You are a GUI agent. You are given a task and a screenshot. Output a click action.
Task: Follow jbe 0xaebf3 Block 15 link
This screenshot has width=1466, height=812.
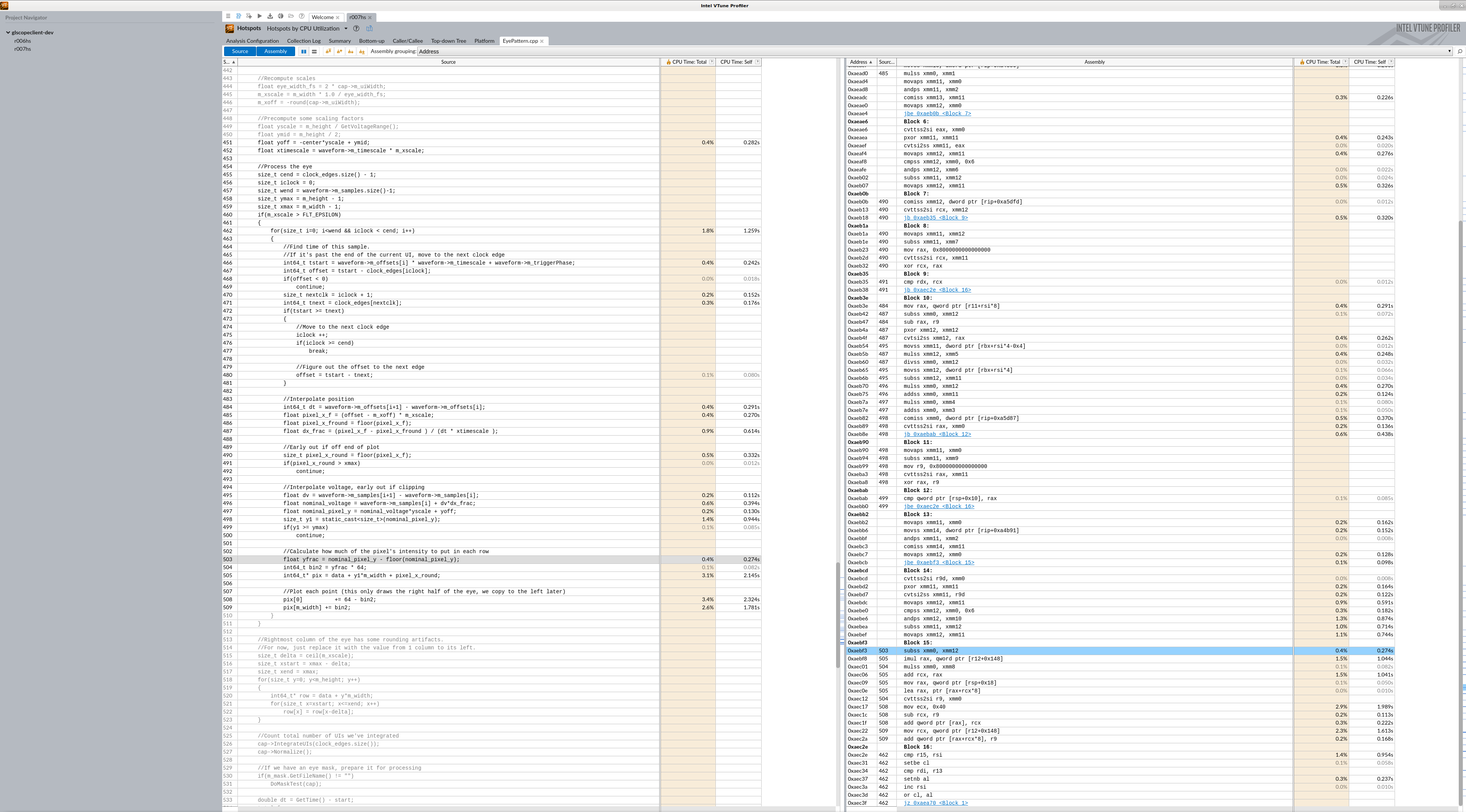[939, 563]
